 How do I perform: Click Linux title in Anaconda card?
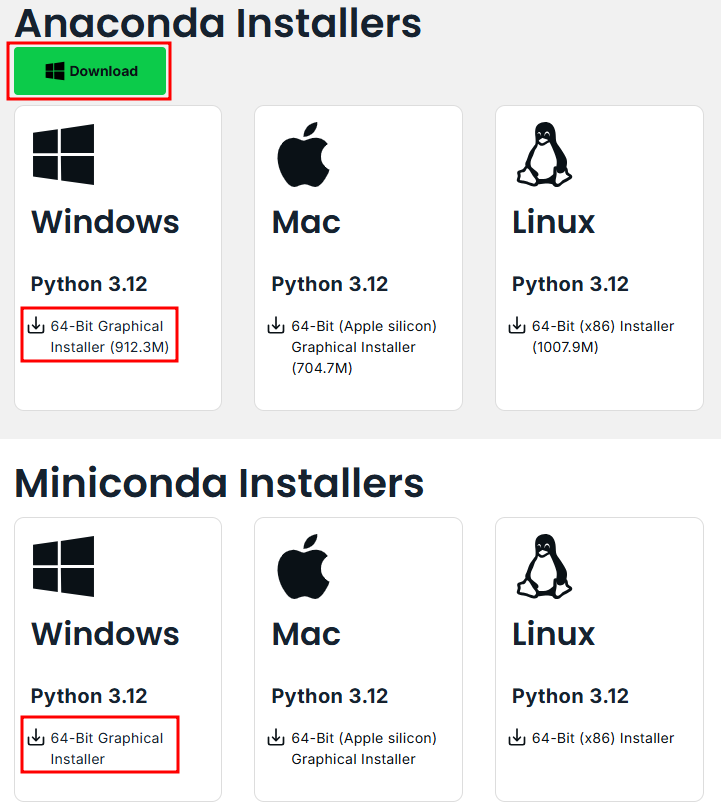click(x=553, y=222)
